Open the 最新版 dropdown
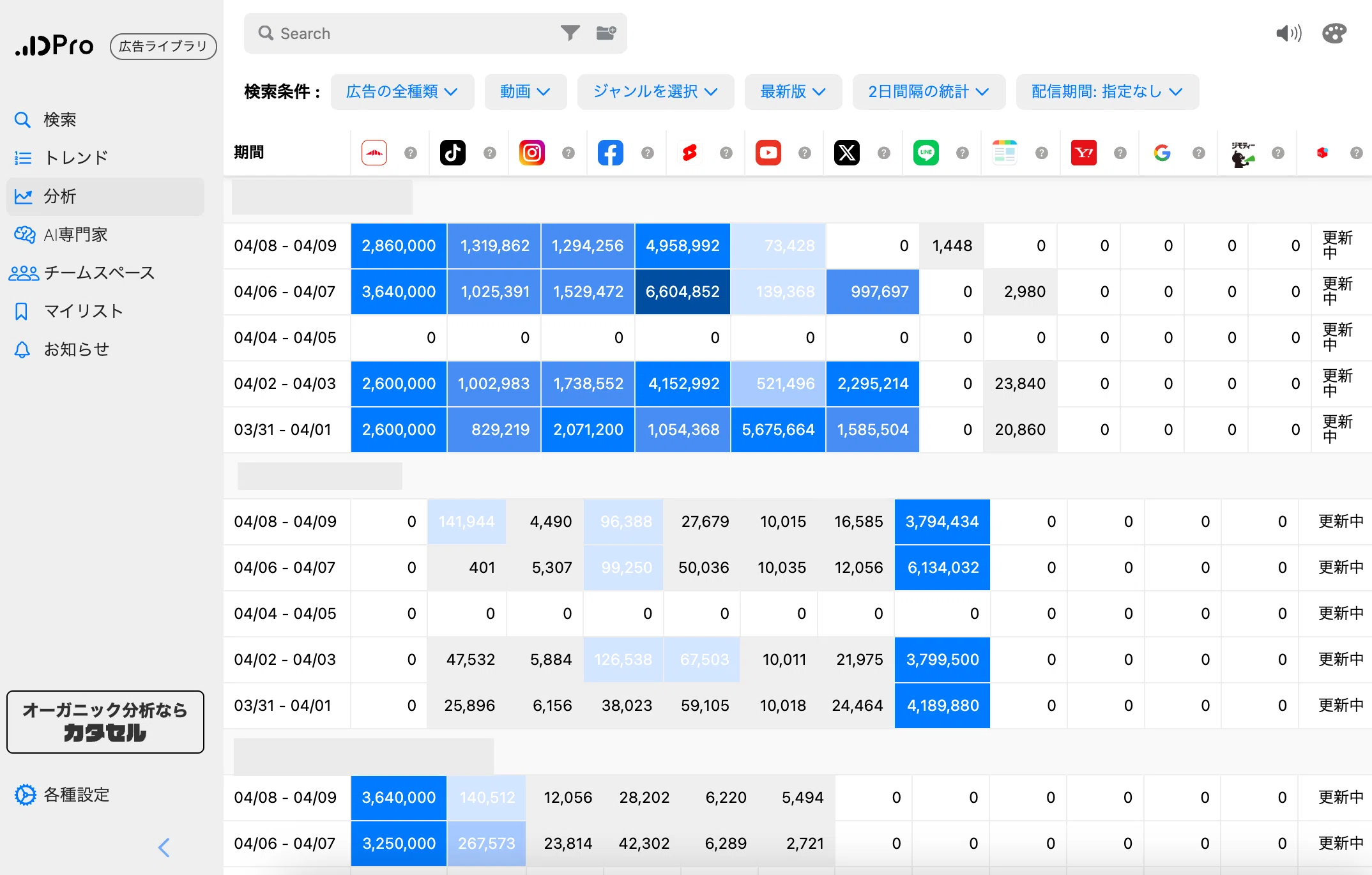This screenshot has width=1372, height=875. click(x=793, y=92)
